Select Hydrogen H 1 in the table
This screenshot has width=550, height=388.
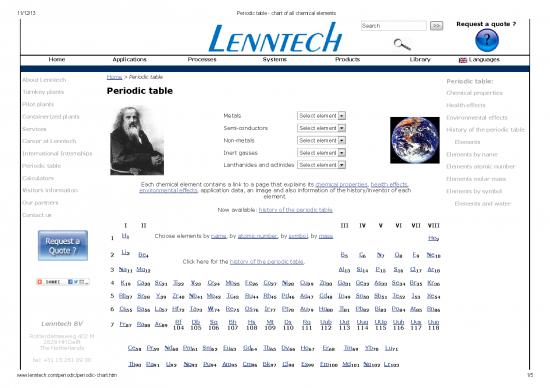pos(126,236)
